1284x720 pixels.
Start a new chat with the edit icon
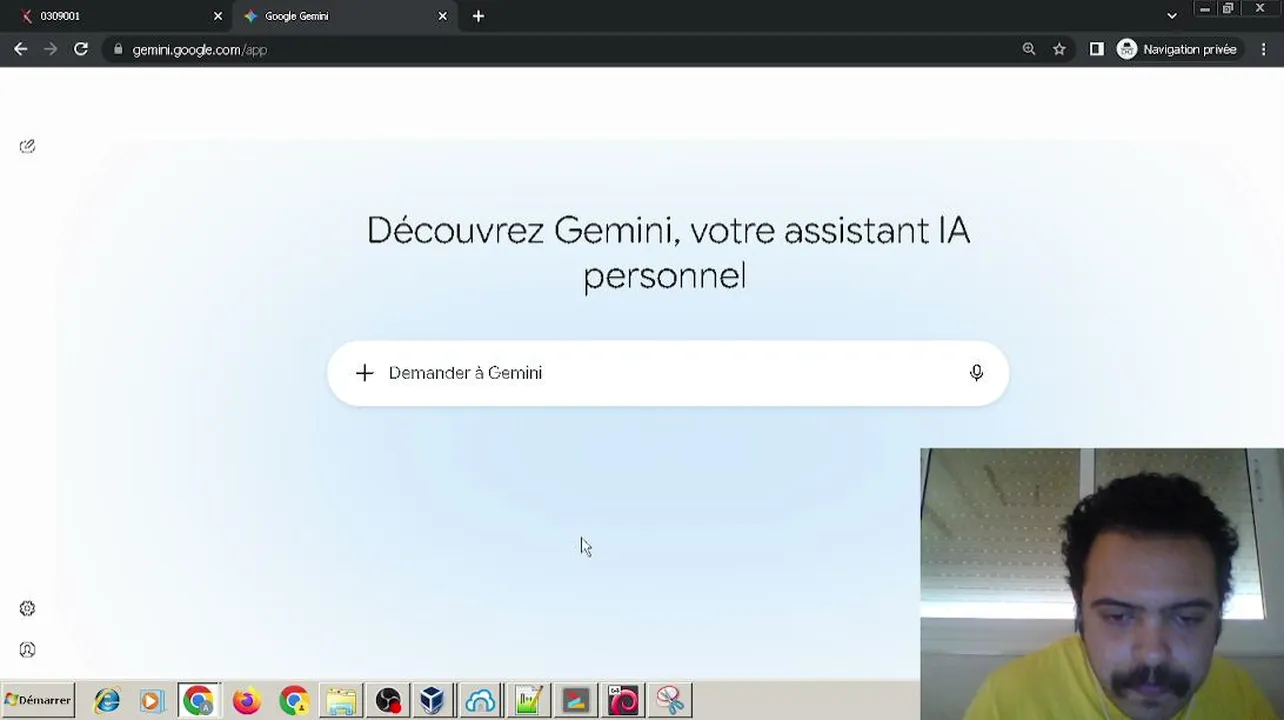(x=27, y=146)
